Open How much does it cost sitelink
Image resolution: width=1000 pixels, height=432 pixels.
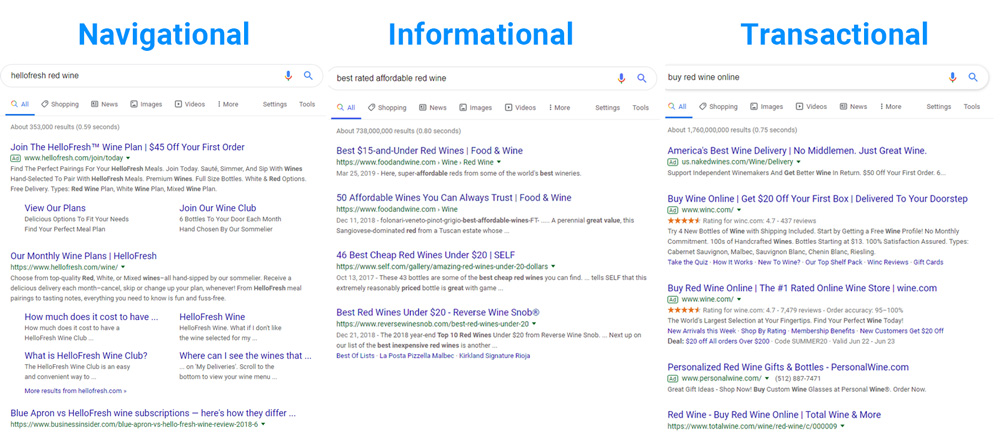91,317
